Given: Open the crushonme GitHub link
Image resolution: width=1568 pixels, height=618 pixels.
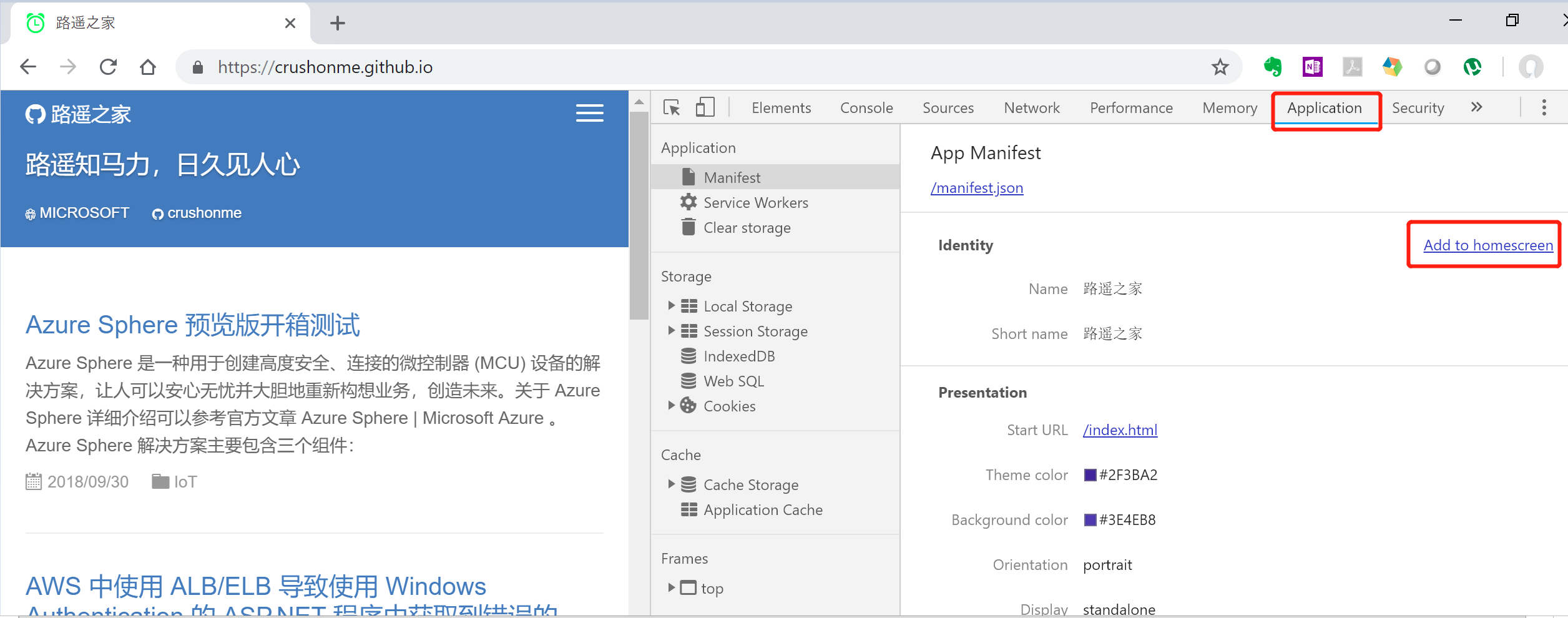Looking at the screenshot, I should pos(197,213).
